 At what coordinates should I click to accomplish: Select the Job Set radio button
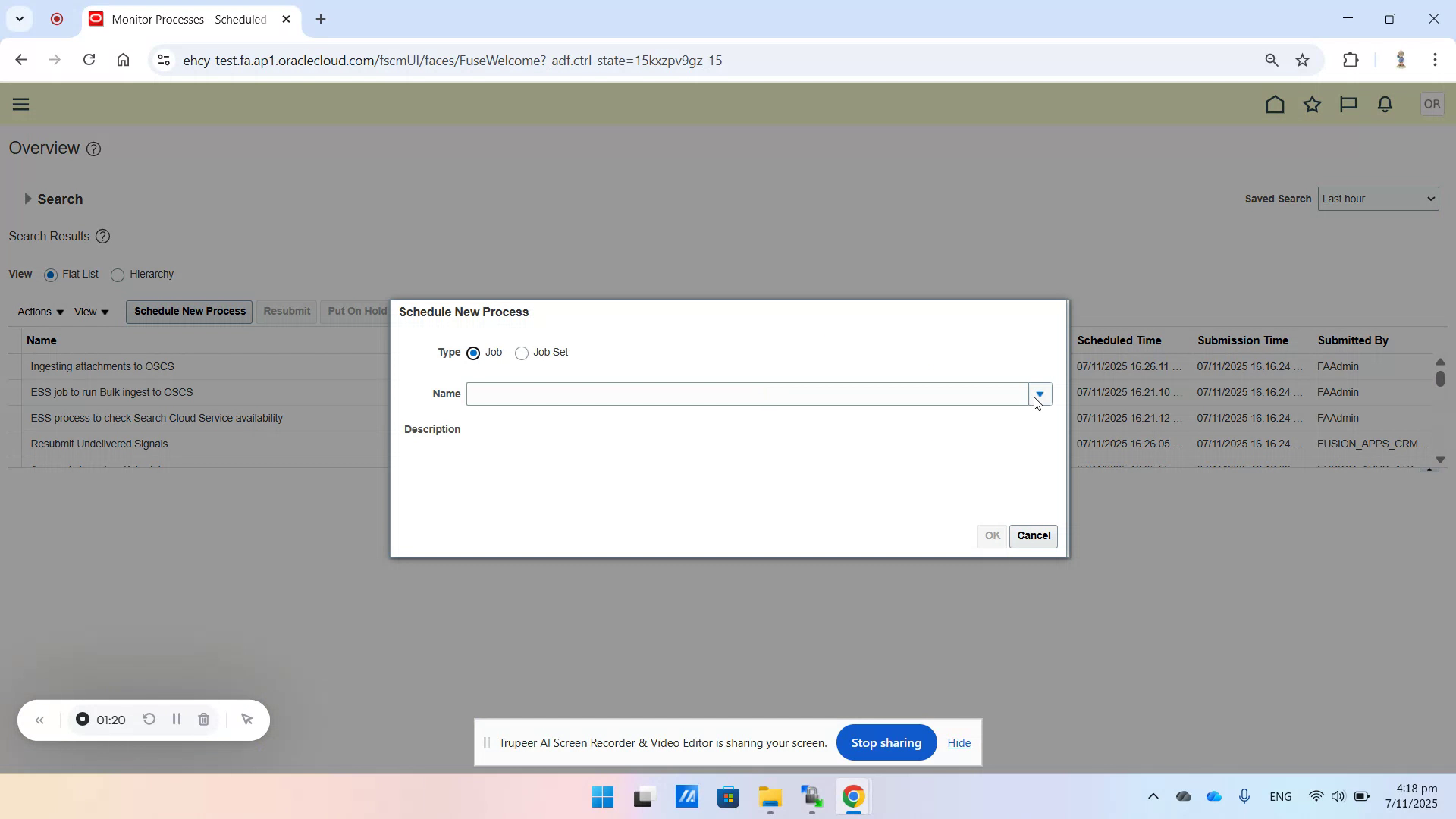point(522,353)
